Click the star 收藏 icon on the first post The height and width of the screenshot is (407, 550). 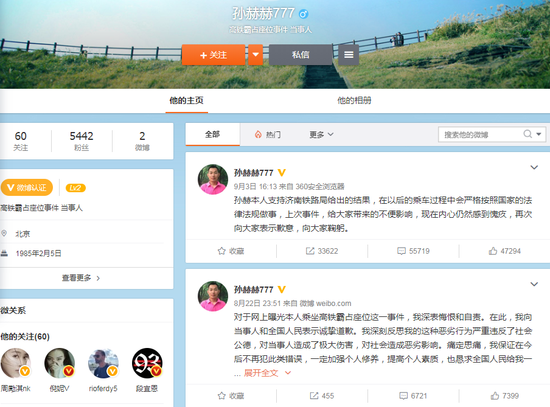click(x=221, y=251)
